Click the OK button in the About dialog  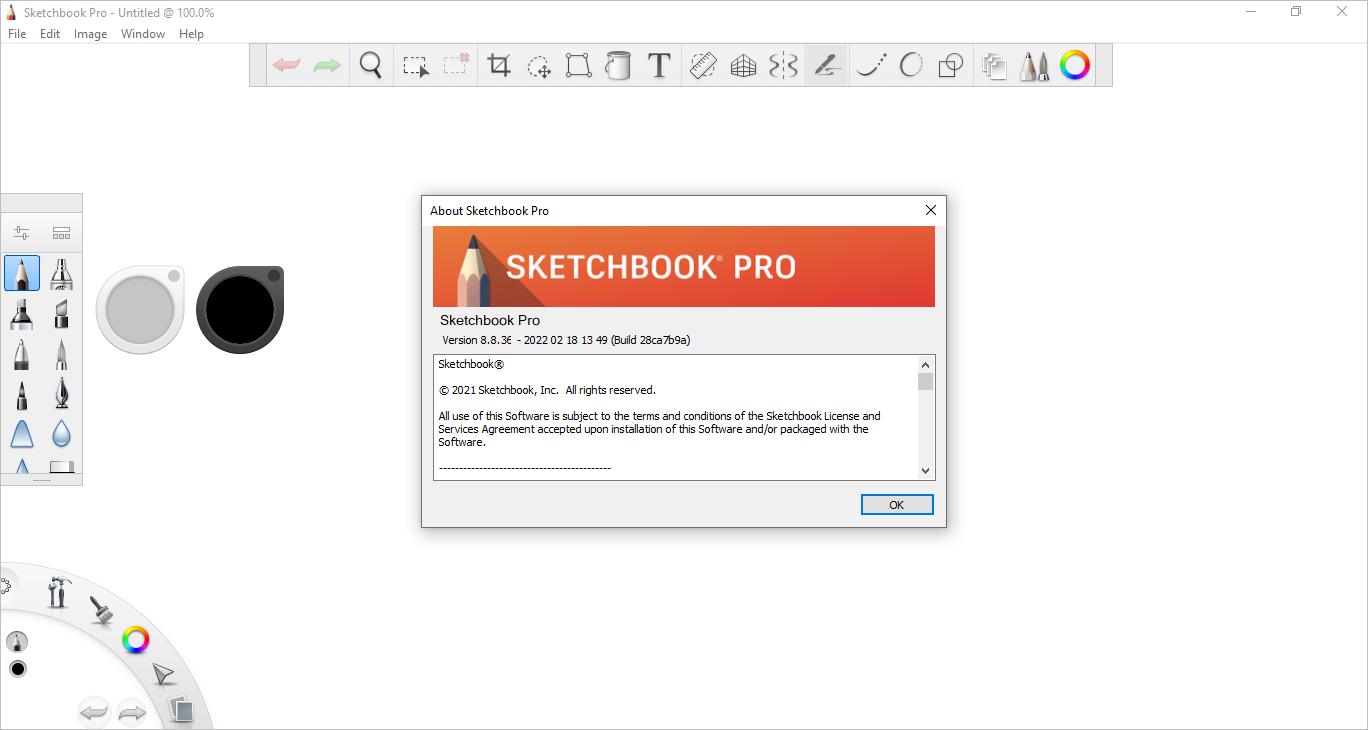point(896,504)
